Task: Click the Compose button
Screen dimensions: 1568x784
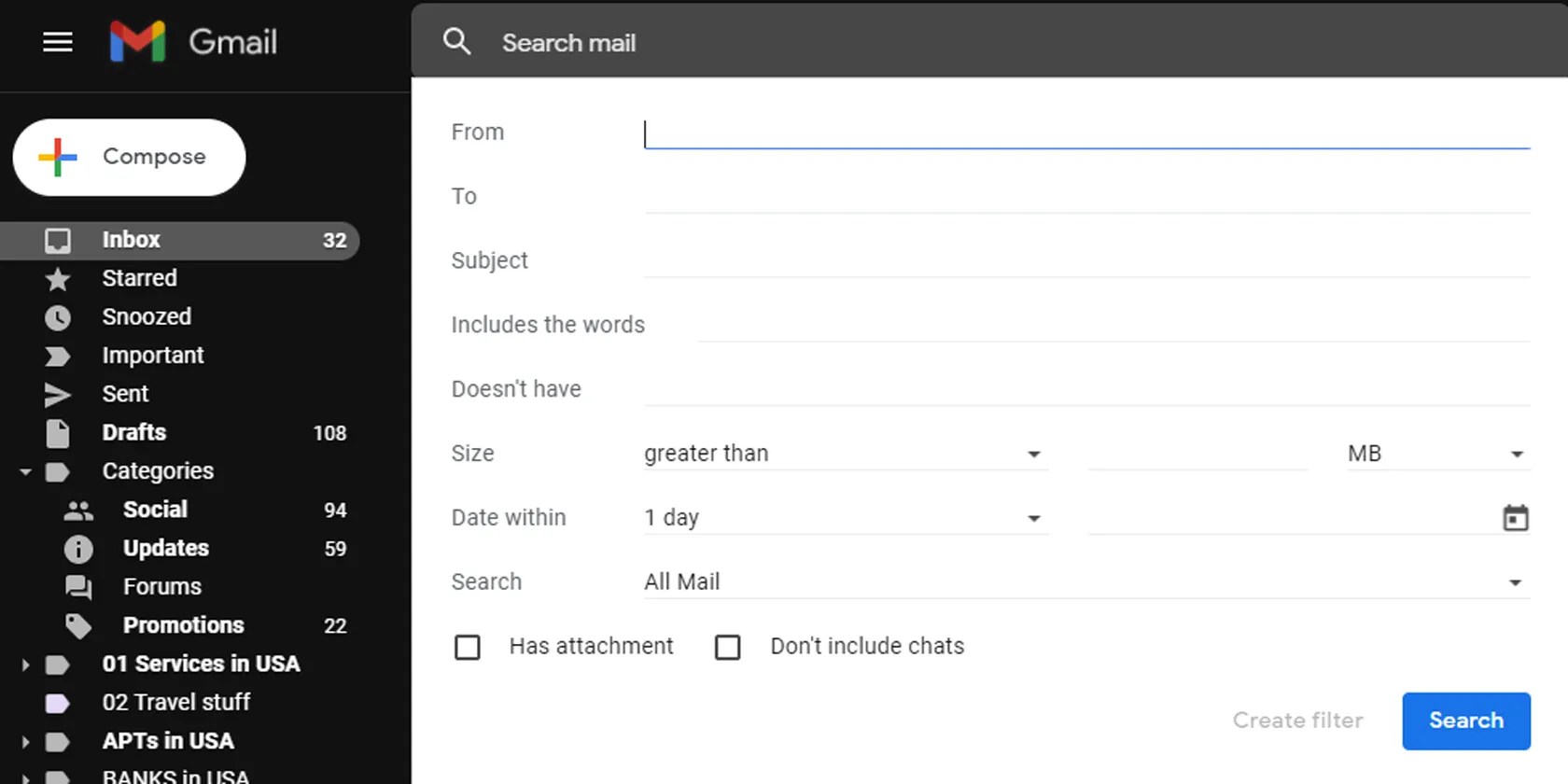Action: point(130,157)
